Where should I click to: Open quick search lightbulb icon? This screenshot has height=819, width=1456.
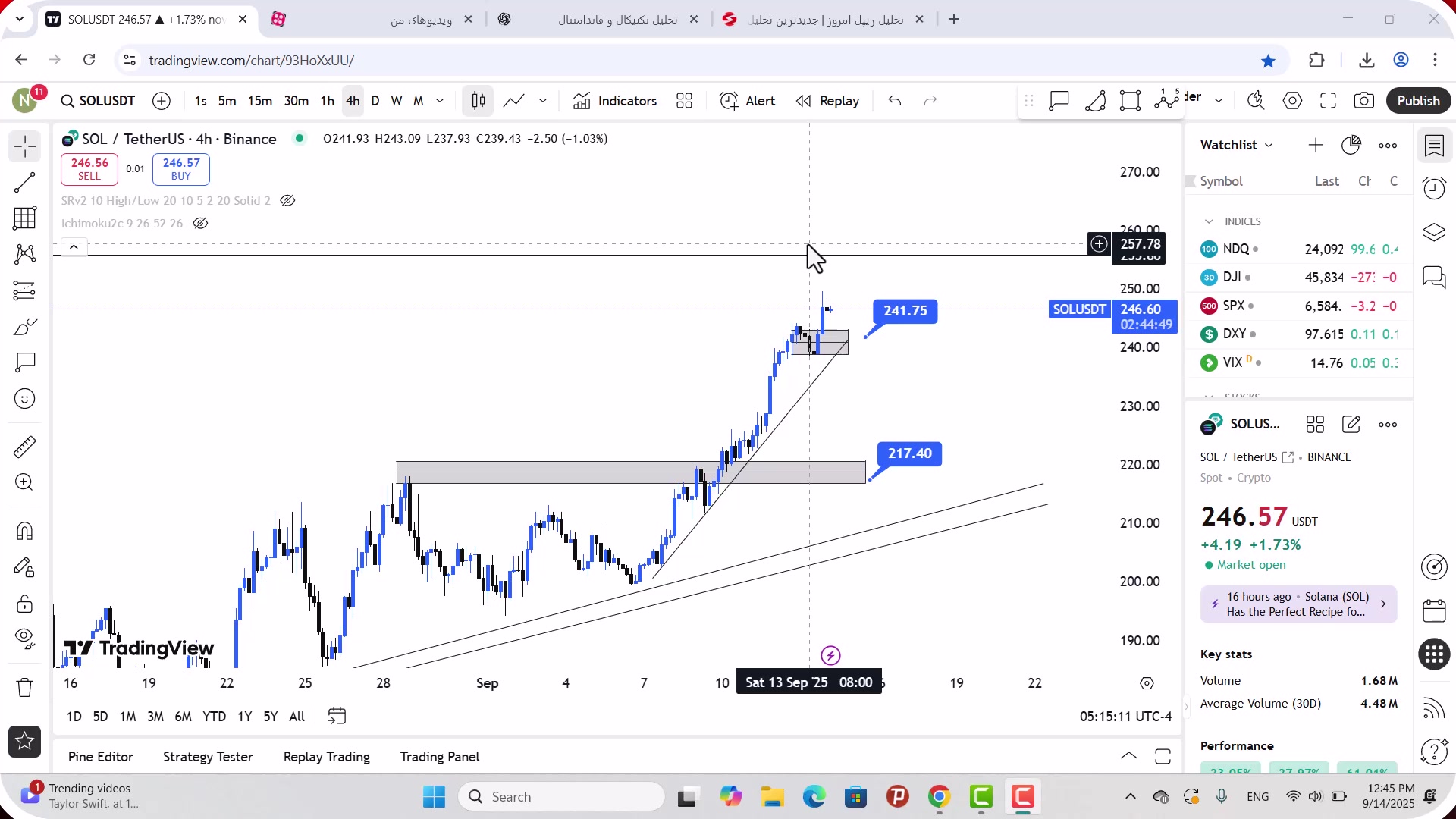1256,101
